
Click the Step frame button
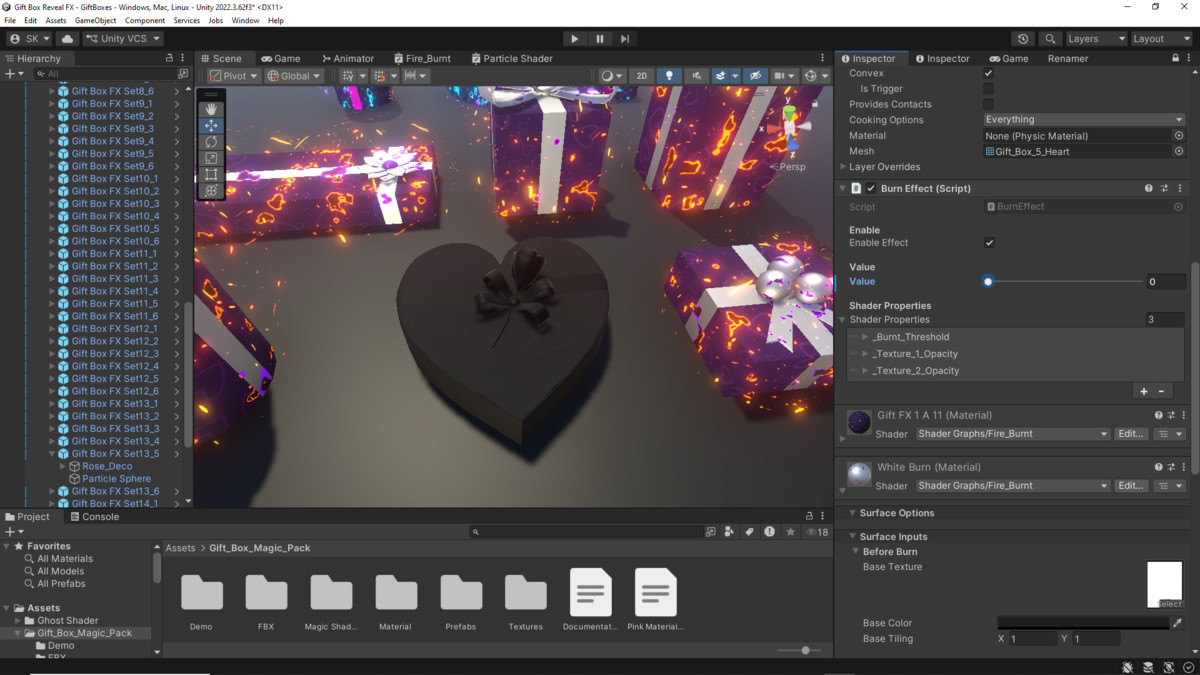625,39
